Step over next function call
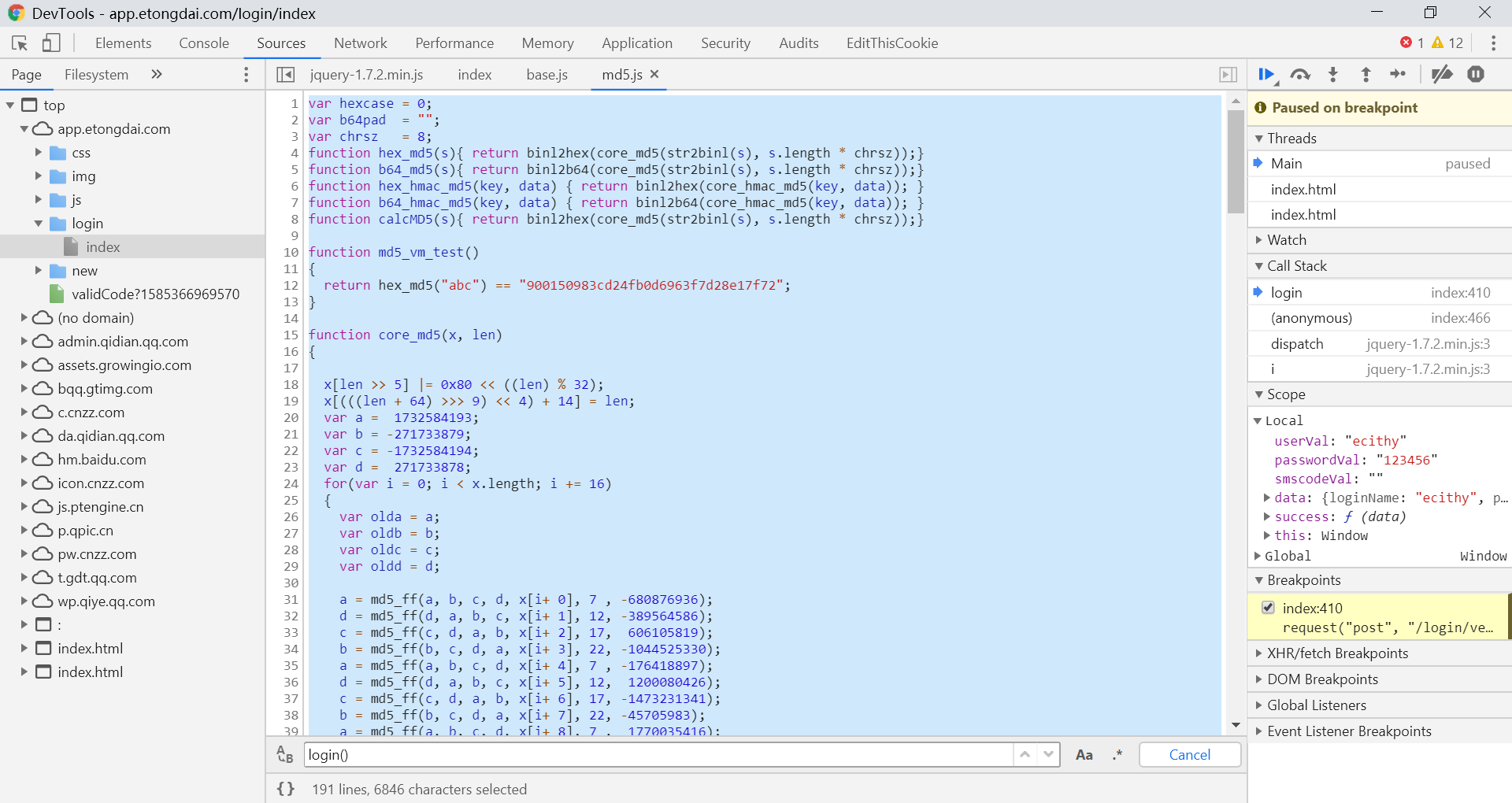 [x=1300, y=74]
